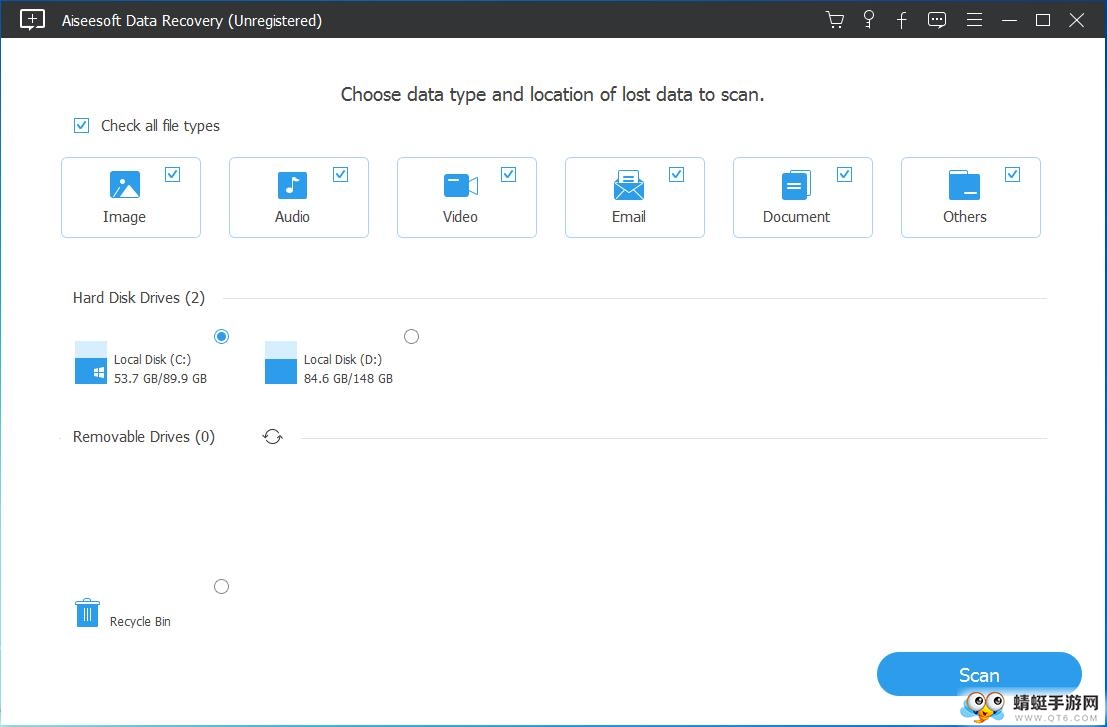Uncheck the Others type checkbox
1107x727 pixels.
pos(1012,174)
